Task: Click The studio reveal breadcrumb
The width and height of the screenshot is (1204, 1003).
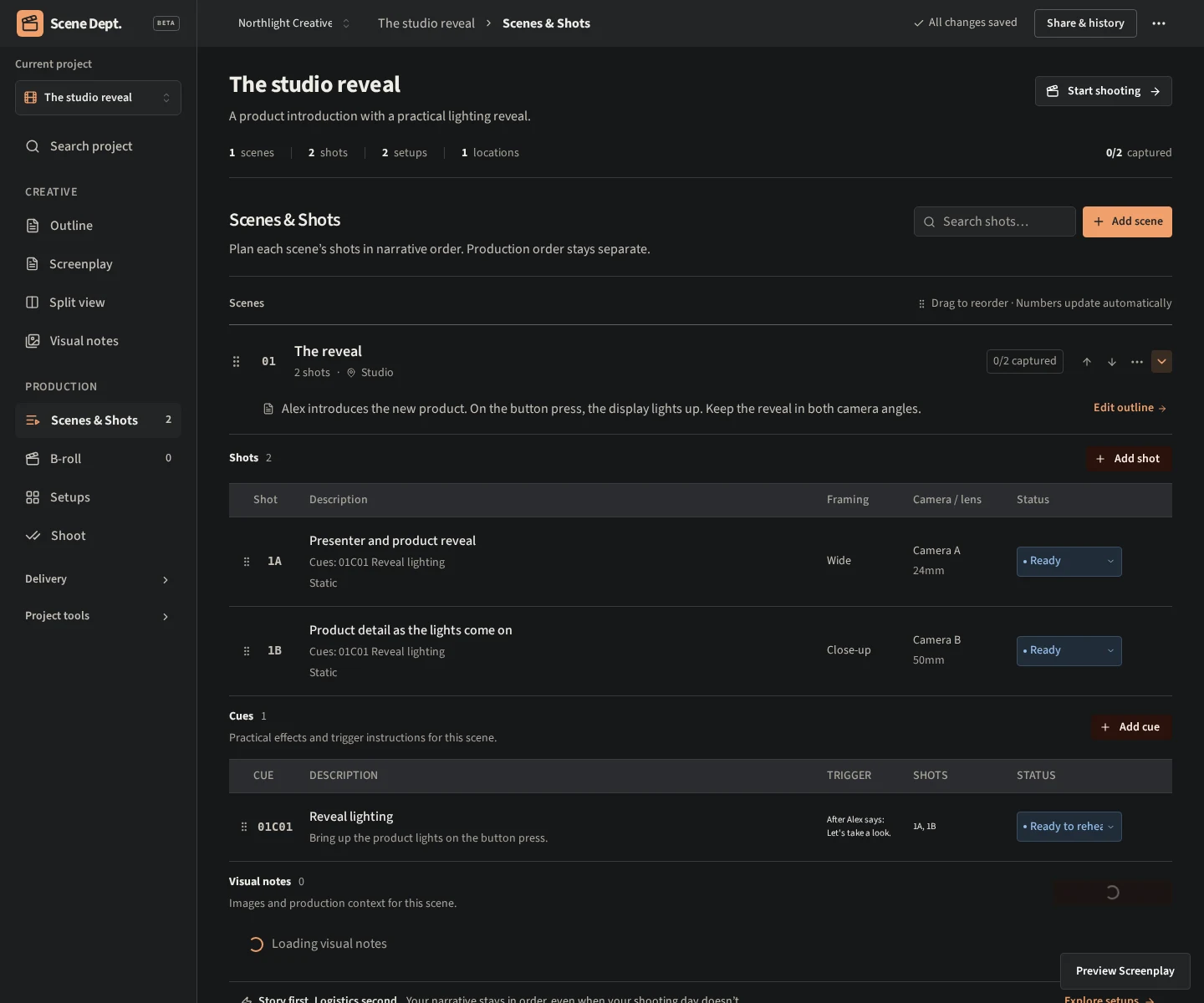Action: (426, 23)
